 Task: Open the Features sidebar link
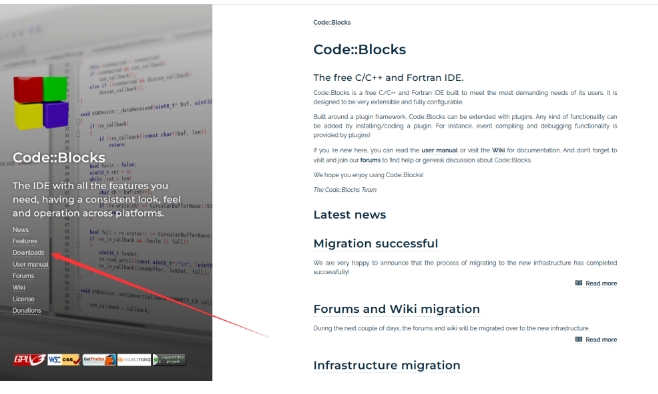coord(25,241)
